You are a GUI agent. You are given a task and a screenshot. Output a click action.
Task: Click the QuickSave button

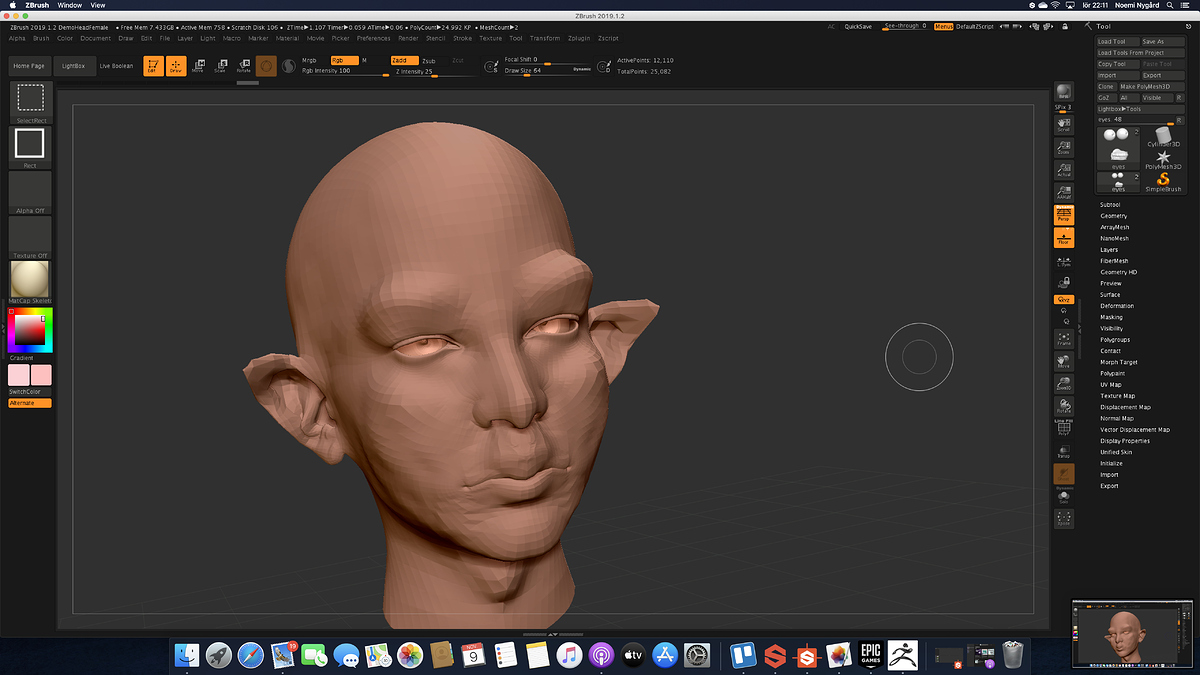[x=857, y=26]
